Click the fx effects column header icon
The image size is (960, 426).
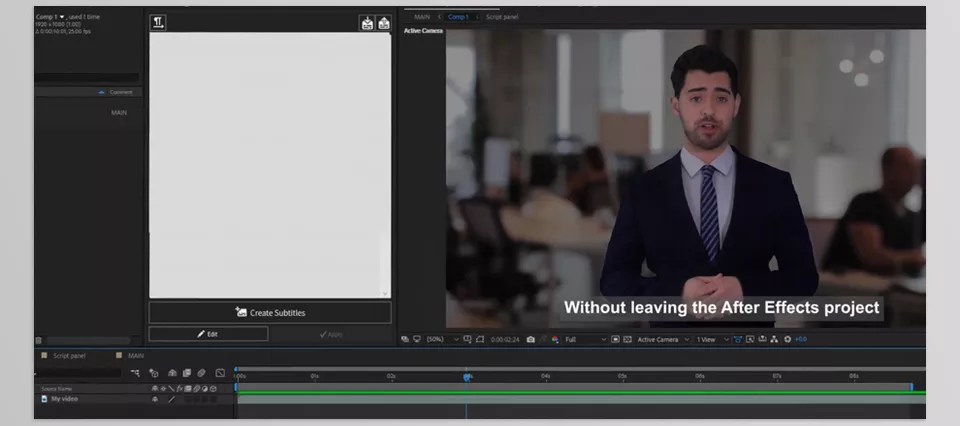(180, 389)
